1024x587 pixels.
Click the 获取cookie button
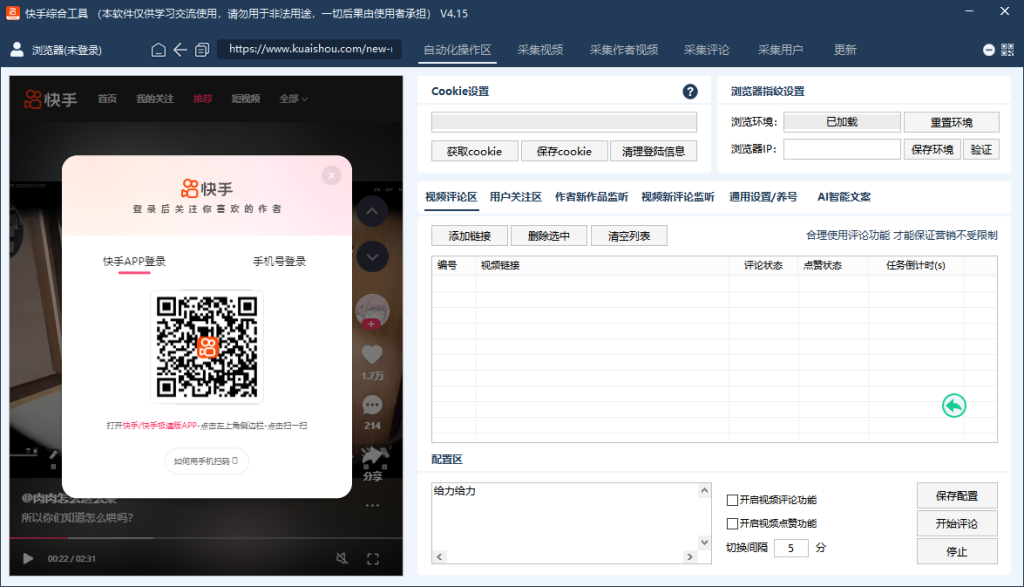(x=474, y=151)
